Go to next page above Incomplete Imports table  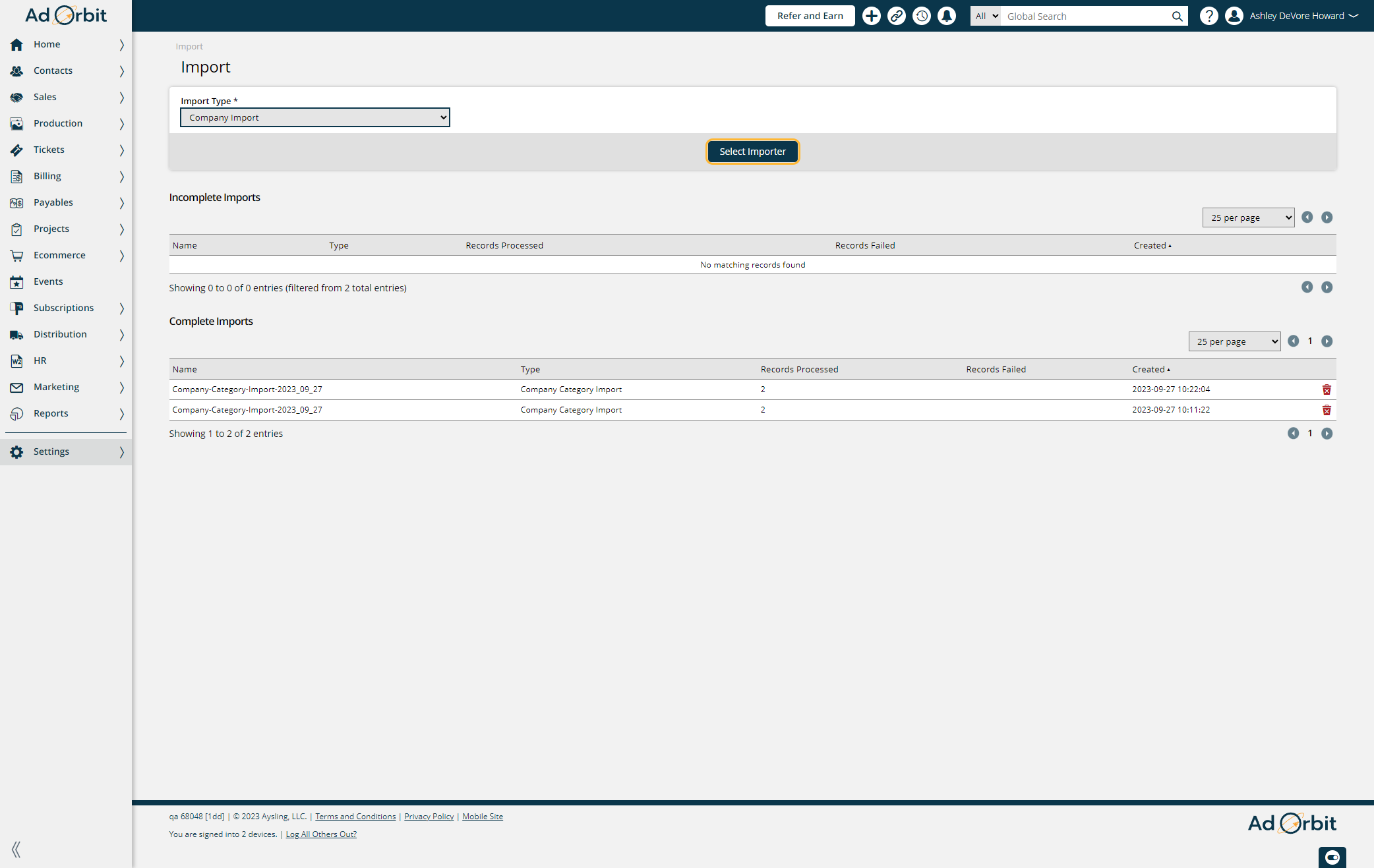1327,217
